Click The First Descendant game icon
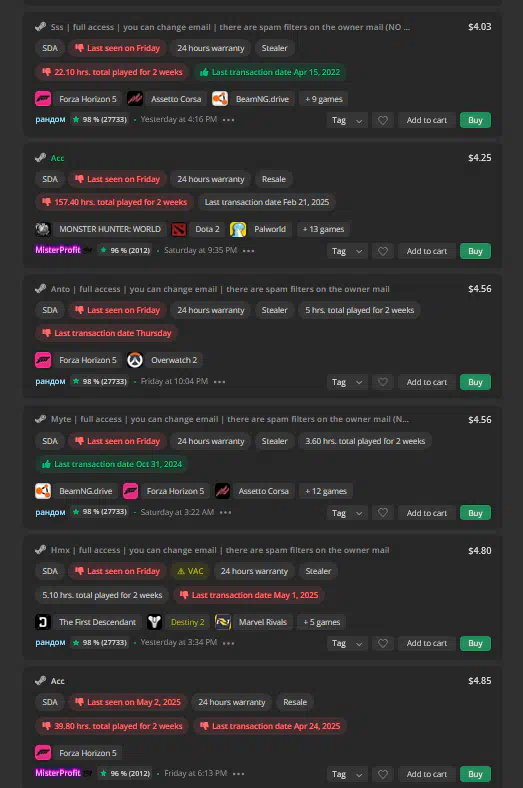 click(43, 622)
